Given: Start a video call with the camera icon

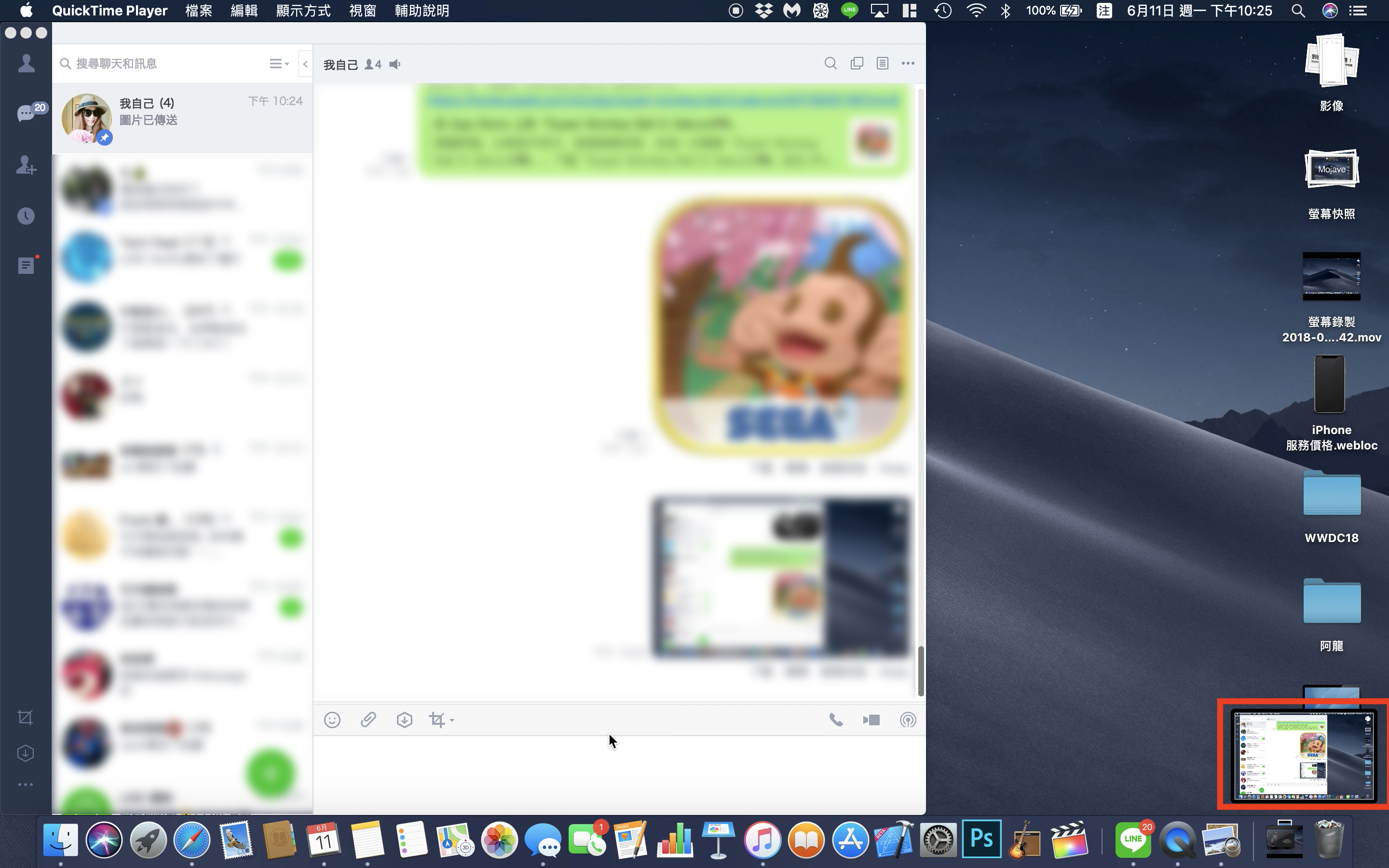Looking at the screenshot, I should click(x=872, y=720).
